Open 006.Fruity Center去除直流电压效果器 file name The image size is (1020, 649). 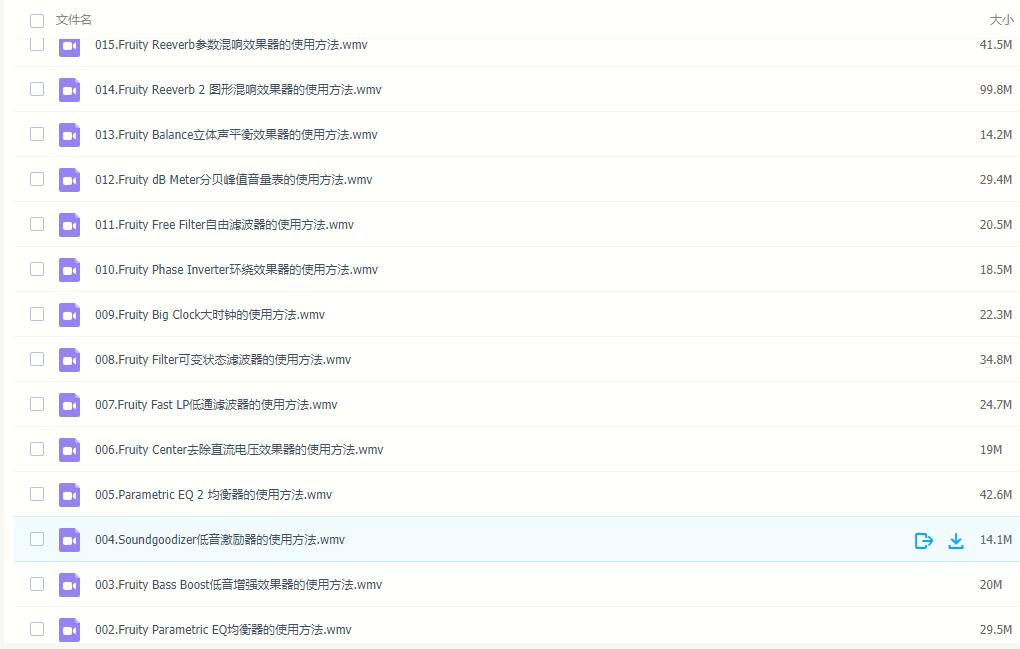tap(239, 449)
